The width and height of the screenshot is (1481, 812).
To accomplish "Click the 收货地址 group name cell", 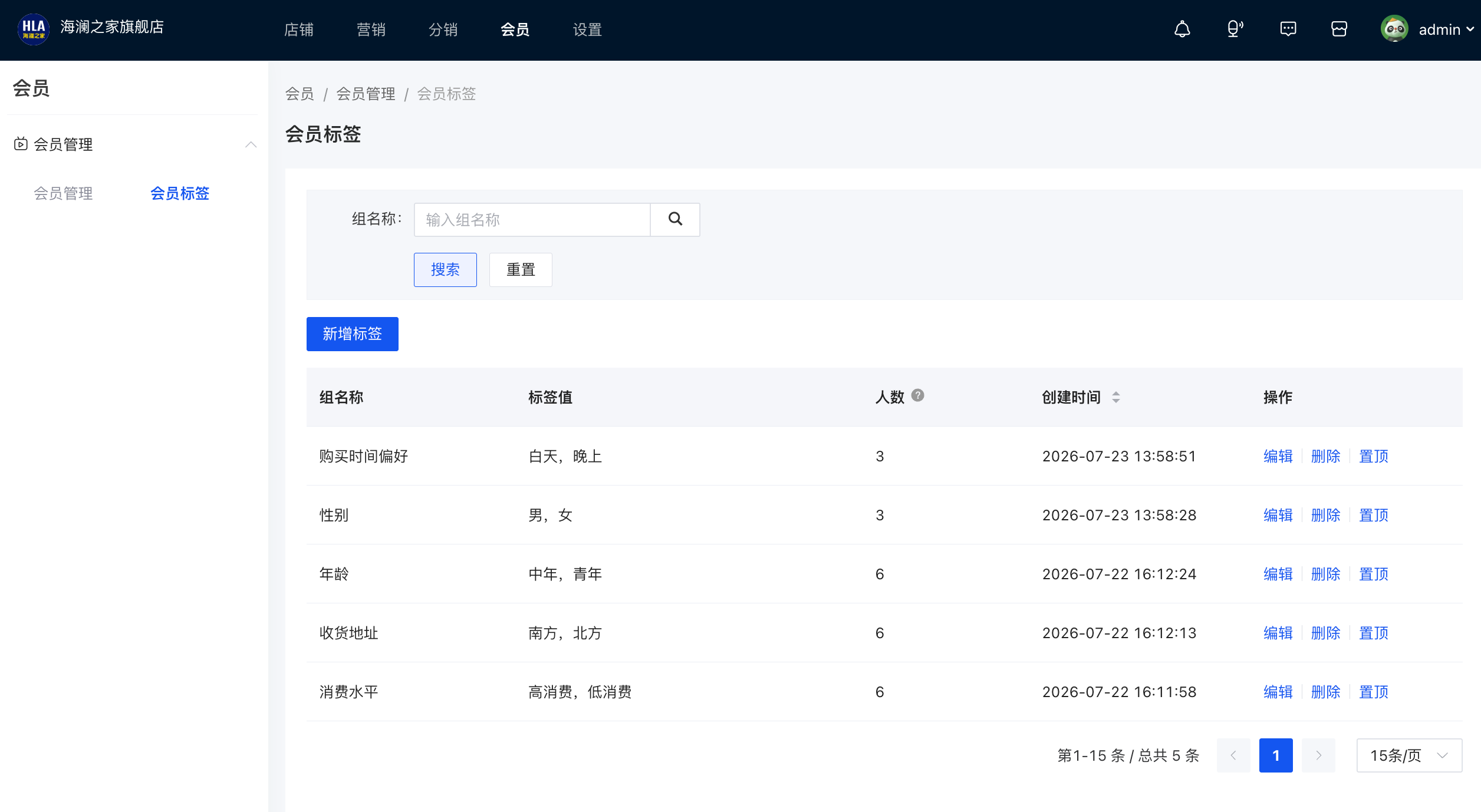I will pos(348,633).
